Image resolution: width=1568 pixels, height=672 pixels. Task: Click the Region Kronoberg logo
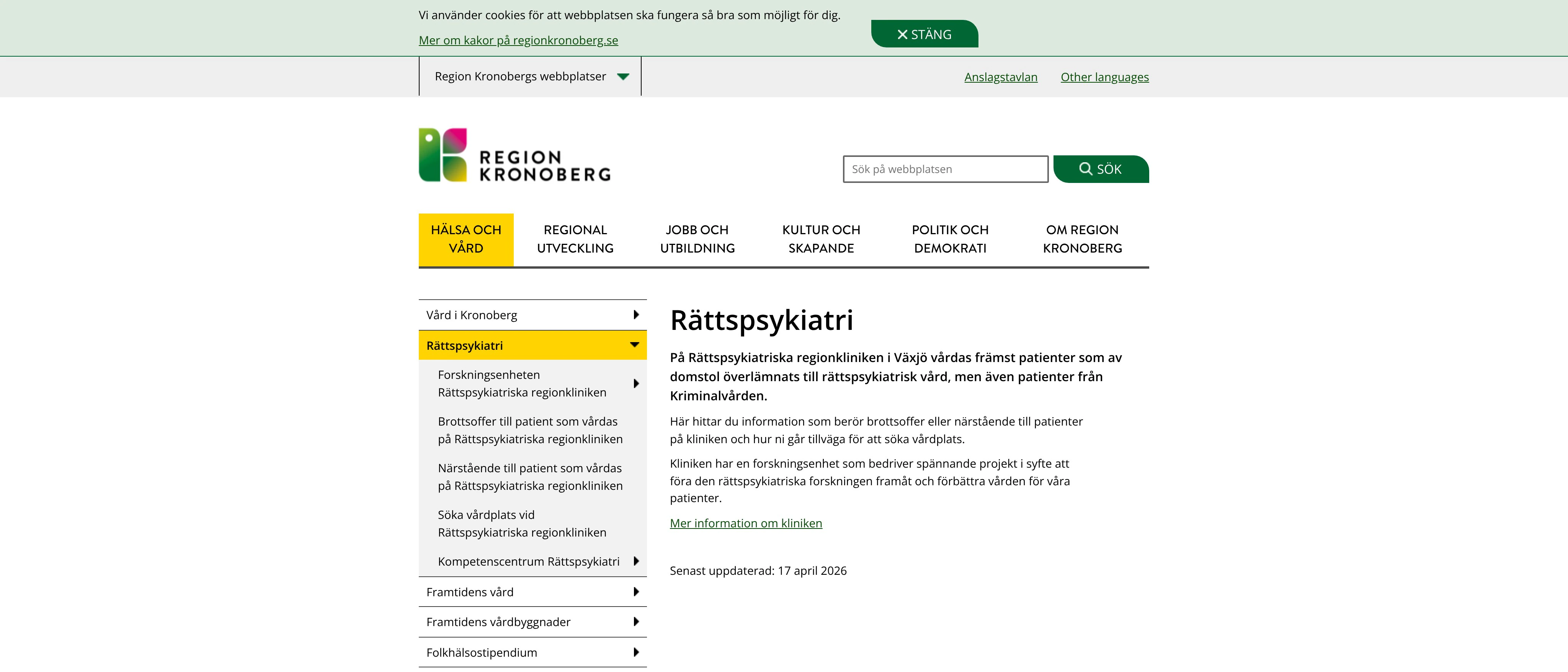tap(514, 155)
